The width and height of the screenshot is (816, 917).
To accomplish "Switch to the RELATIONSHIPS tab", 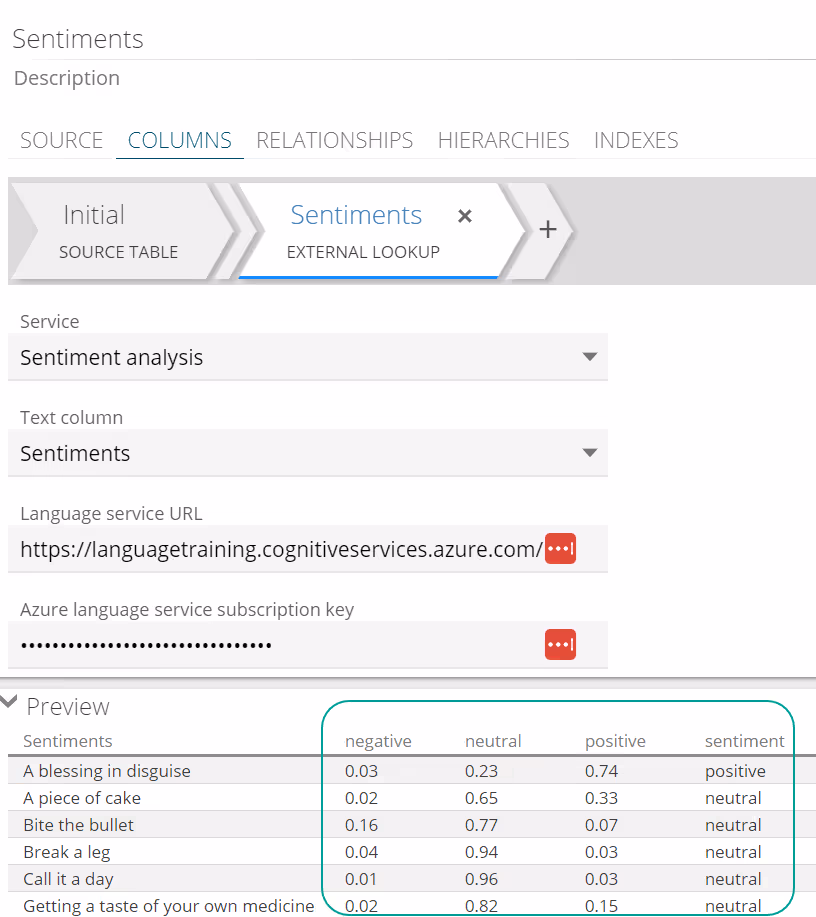I will pyautogui.click(x=334, y=140).
